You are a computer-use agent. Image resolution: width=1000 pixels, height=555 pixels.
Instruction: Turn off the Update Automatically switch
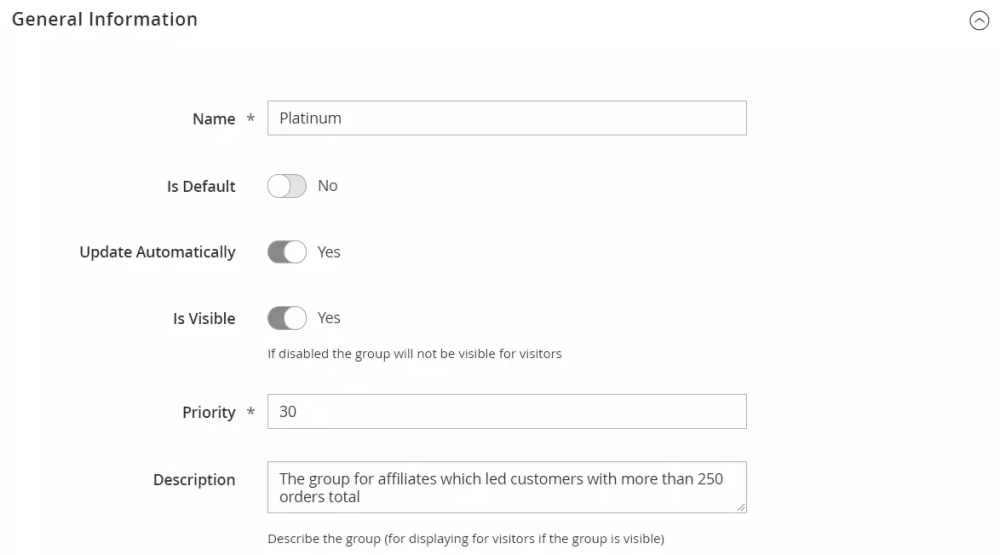point(286,252)
